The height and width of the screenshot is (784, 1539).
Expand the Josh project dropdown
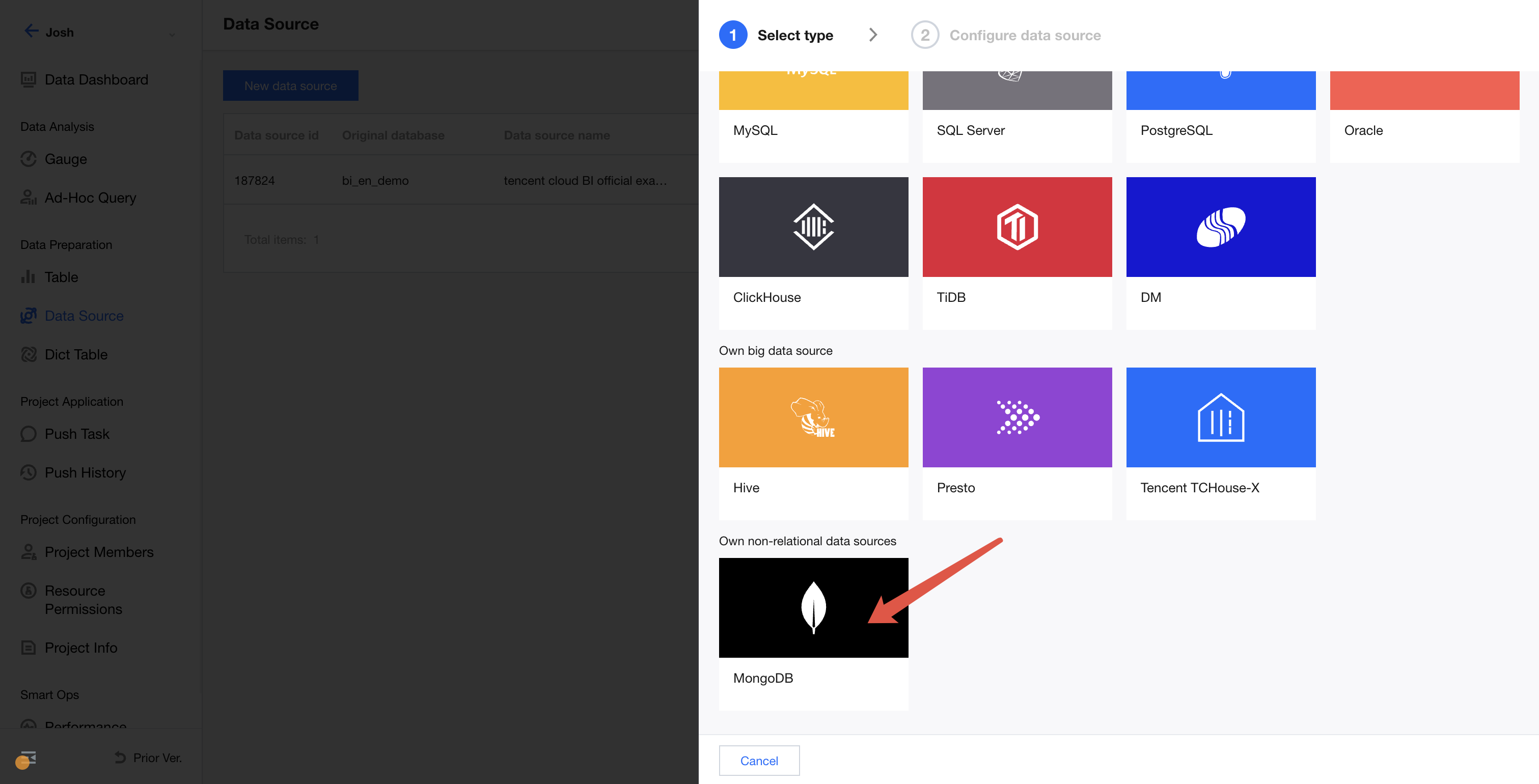(172, 35)
